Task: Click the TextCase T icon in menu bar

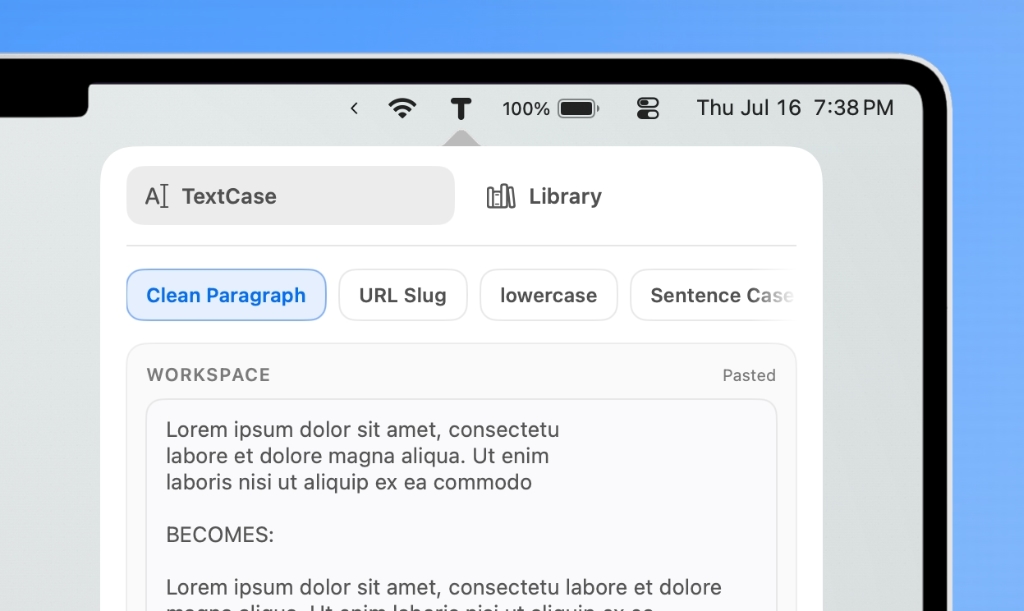Action: coord(461,108)
